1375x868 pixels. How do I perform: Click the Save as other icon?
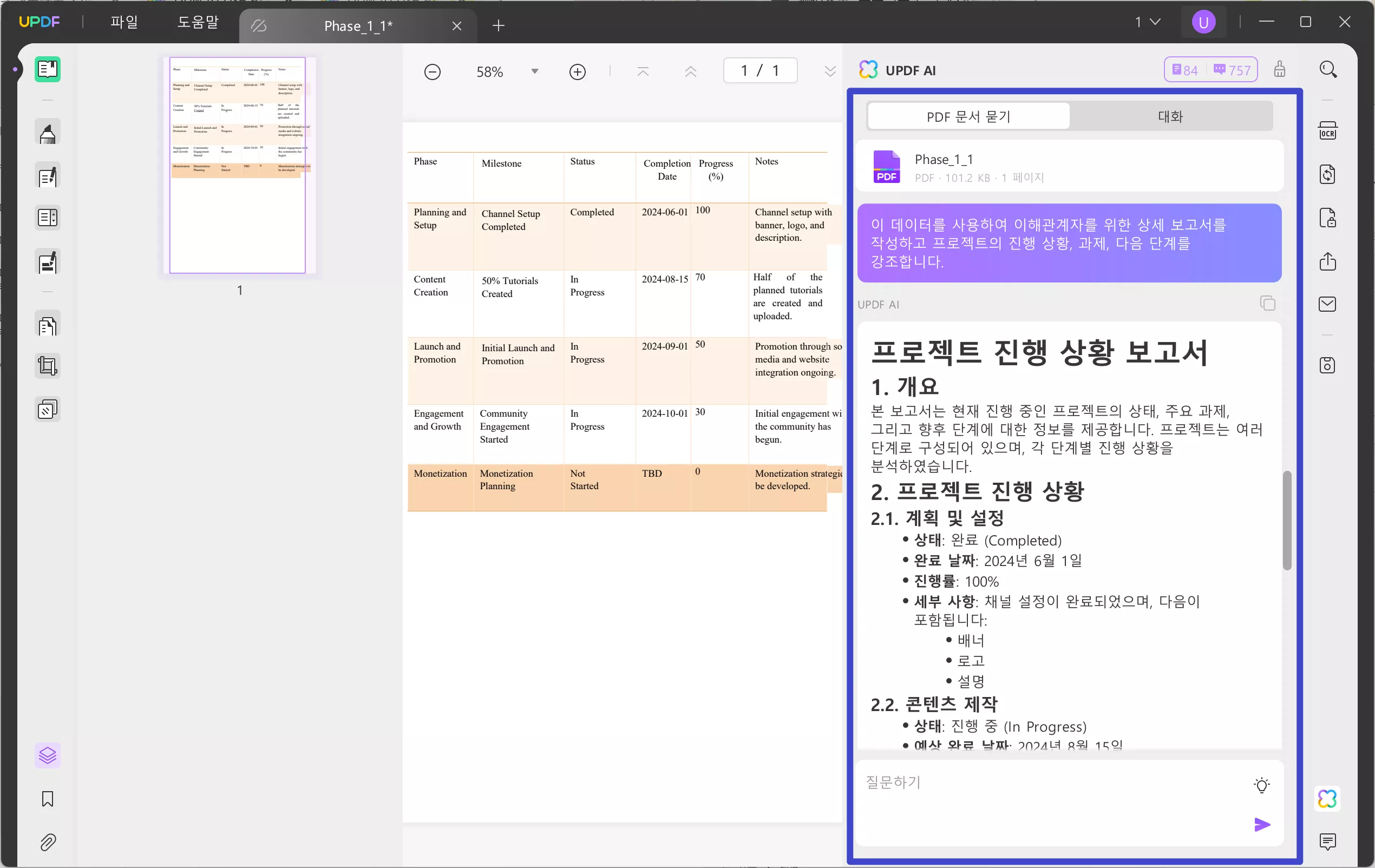(1327, 365)
